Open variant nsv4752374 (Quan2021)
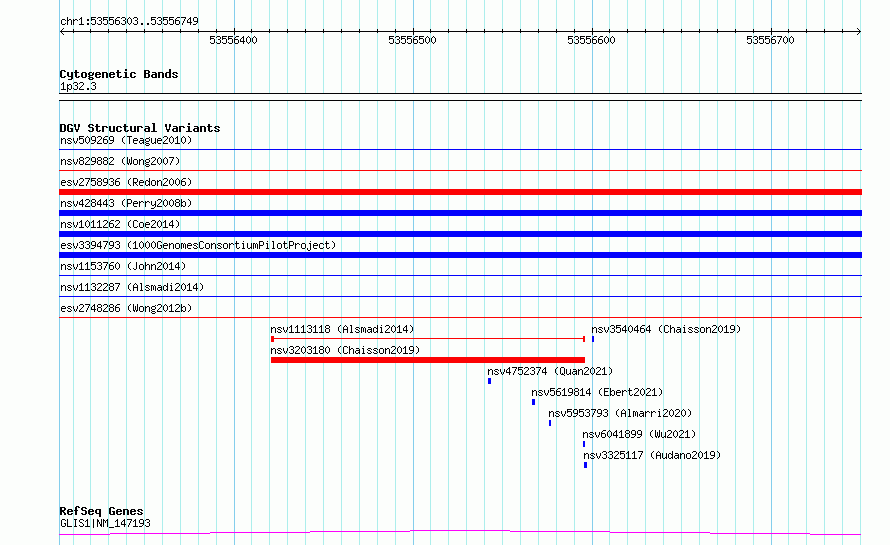This screenshot has width=890, height=545. pos(550,371)
